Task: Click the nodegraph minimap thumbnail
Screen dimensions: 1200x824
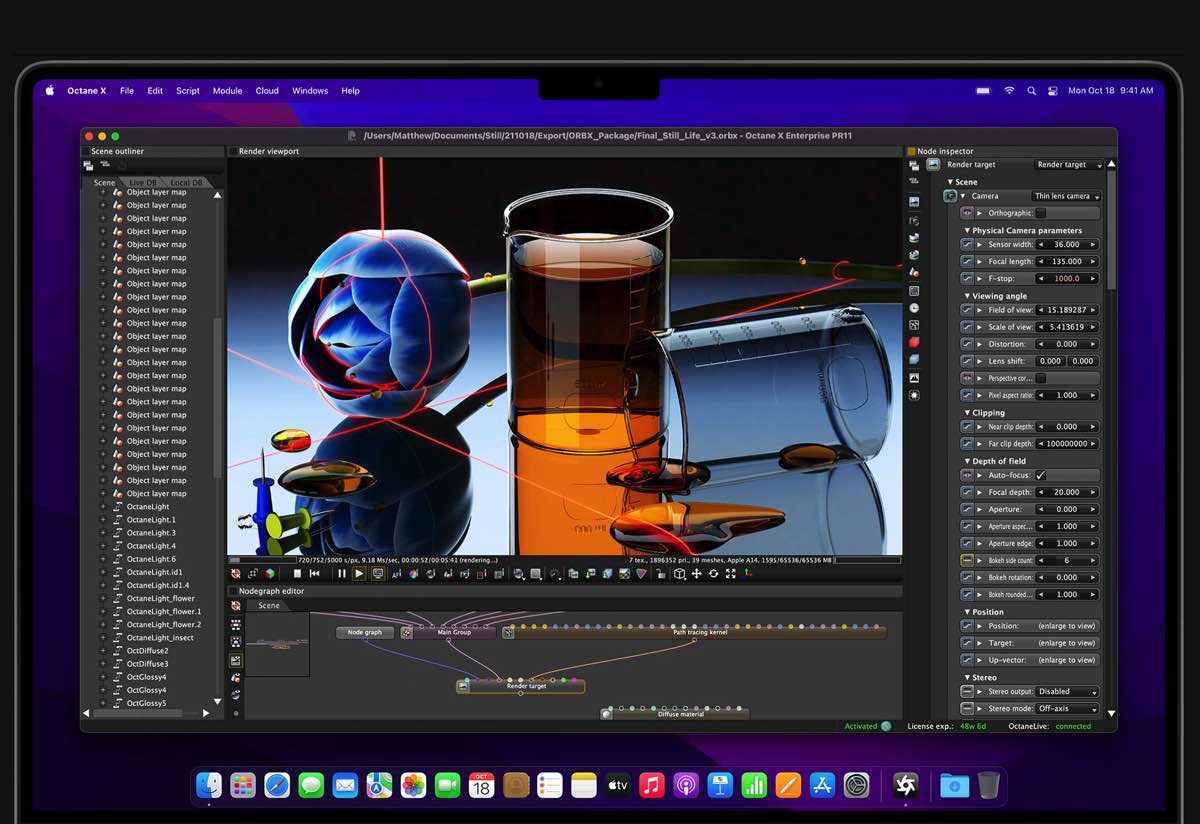Action: (277, 644)
